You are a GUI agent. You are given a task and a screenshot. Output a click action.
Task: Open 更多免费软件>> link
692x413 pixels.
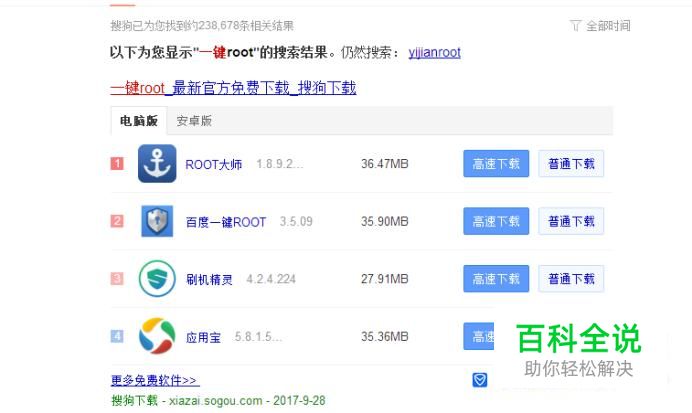tap(155, 380)
